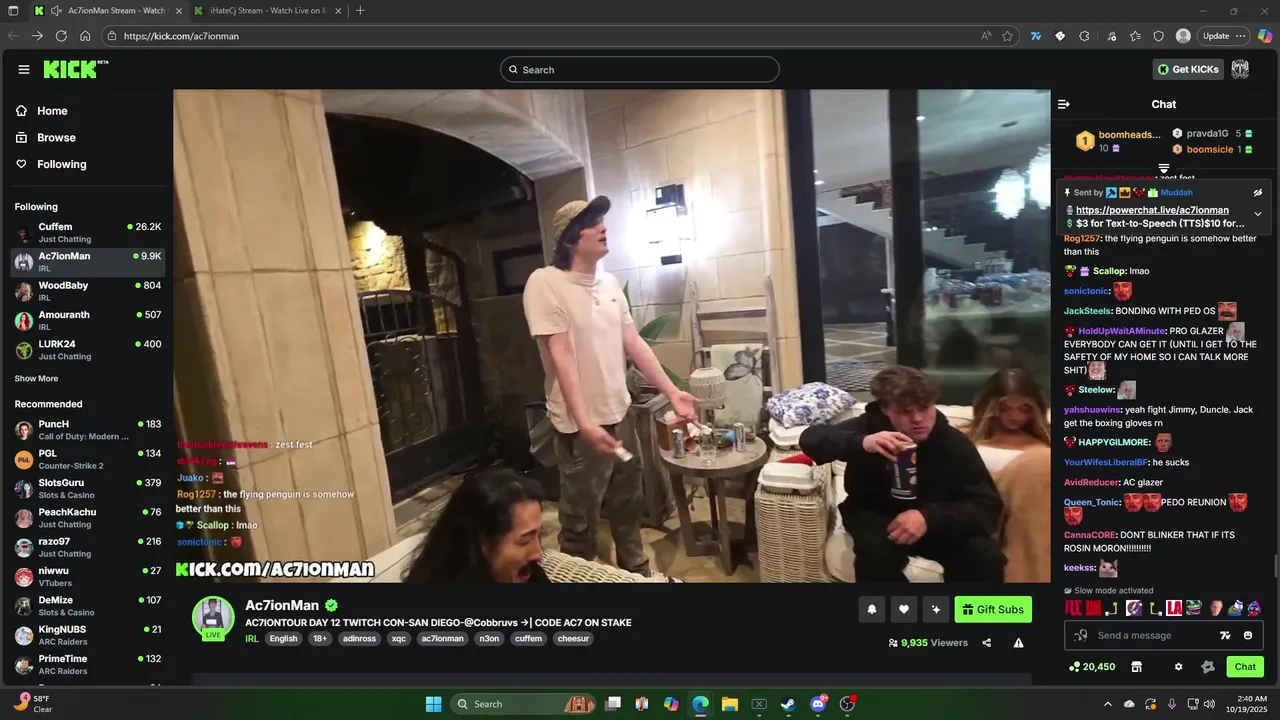Open the Windows Start menu
This screenshot has width=1280, height=720.
433,704
